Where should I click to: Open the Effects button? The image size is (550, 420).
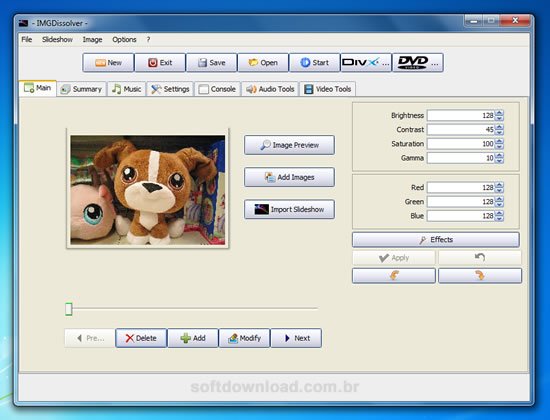pyautogui.click(x=436, y=240)
